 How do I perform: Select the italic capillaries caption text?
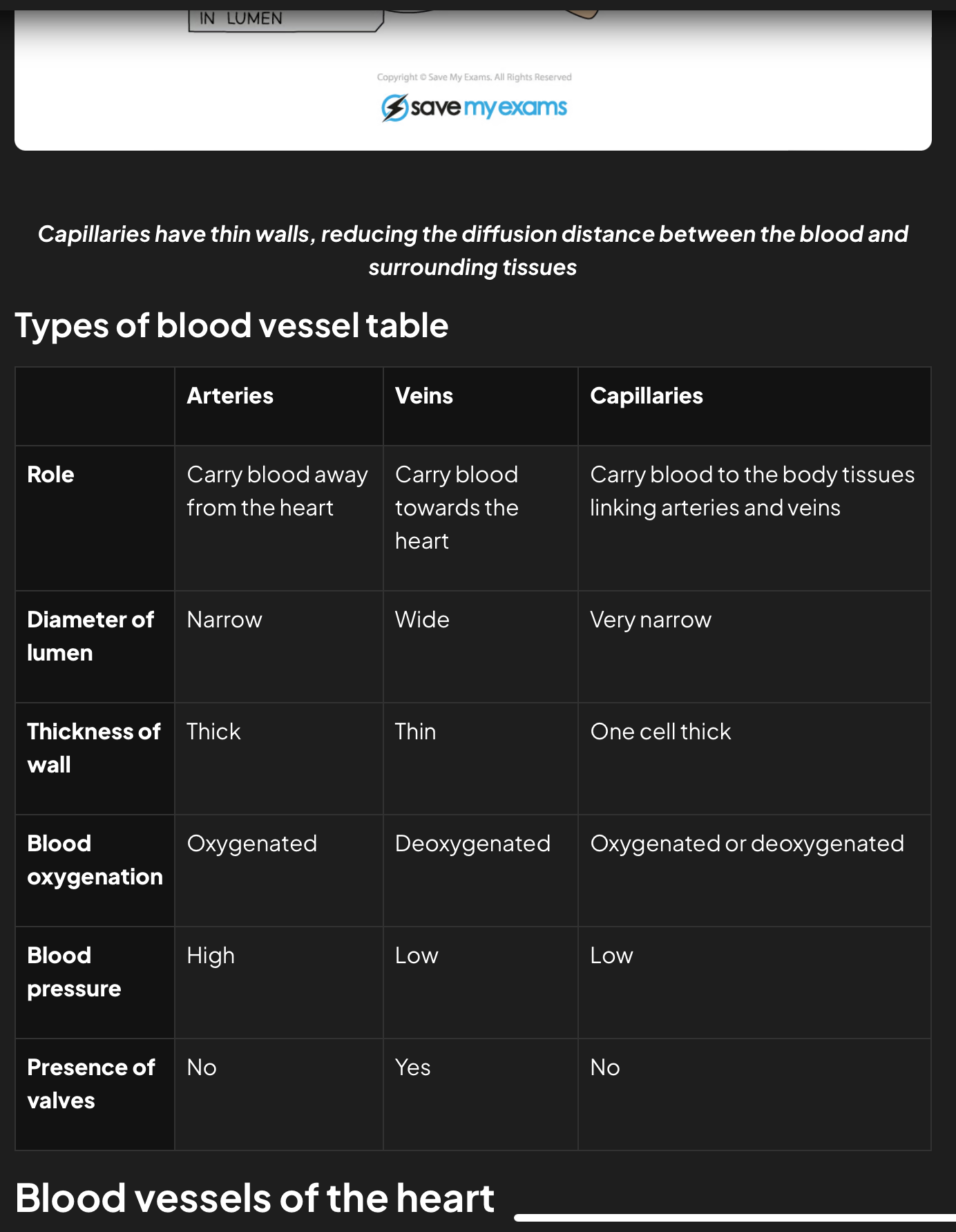[x=472, y=250]
